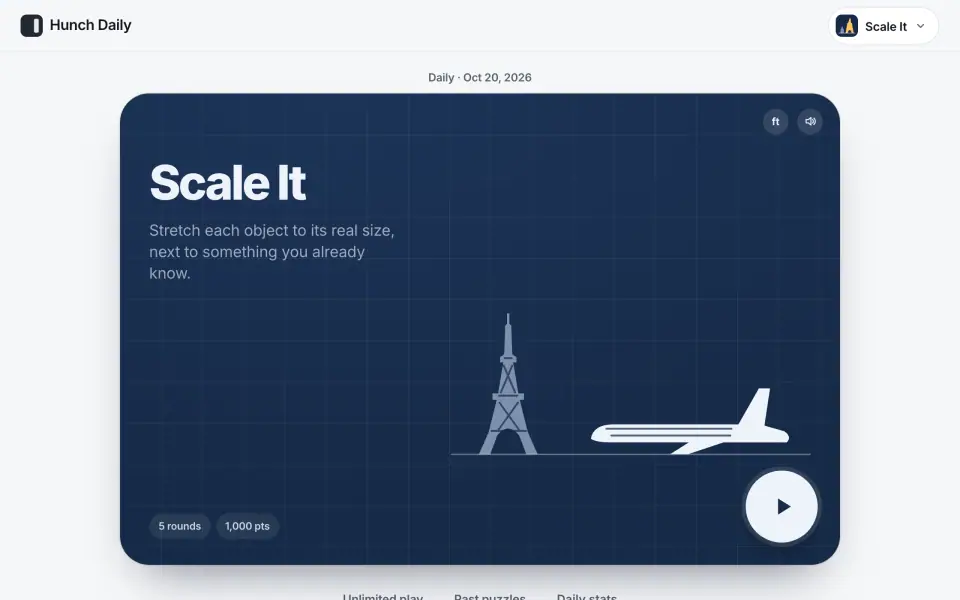The width and height of the screenshot is (960, 600).
Task: Click the 1,000 pts pill
Action: 247,526
